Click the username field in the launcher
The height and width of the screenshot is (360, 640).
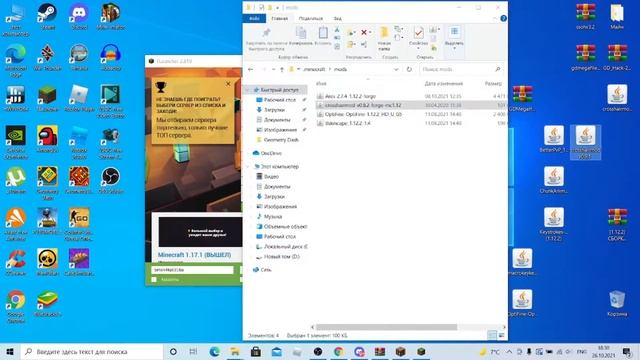coord(192,270)
